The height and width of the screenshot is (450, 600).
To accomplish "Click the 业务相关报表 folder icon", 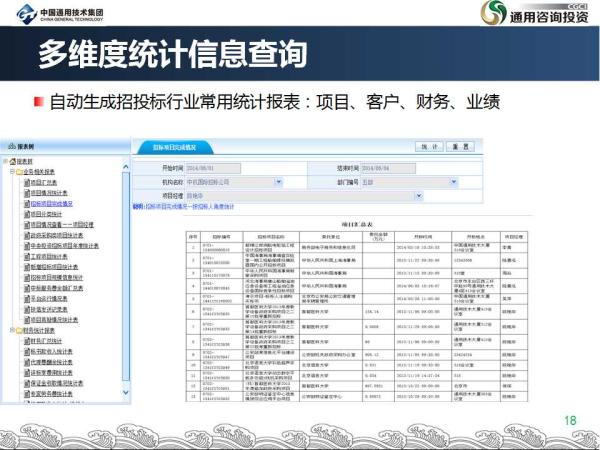I will click(x=20, y=172).
